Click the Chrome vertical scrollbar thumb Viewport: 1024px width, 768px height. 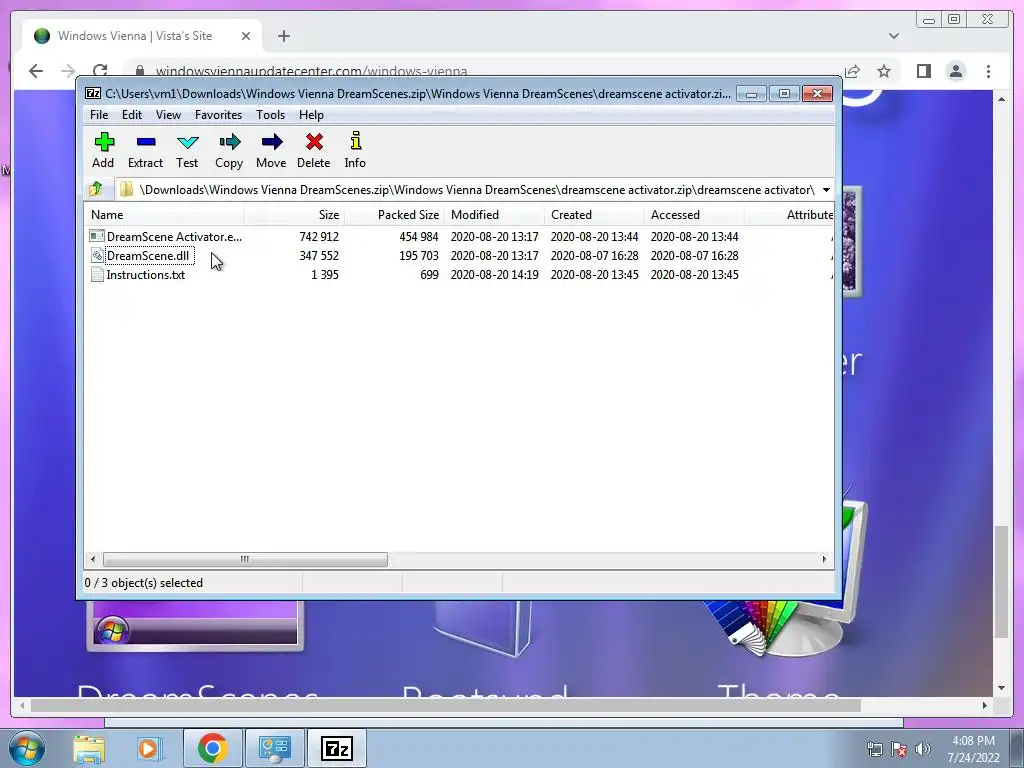click(1001, 581)
